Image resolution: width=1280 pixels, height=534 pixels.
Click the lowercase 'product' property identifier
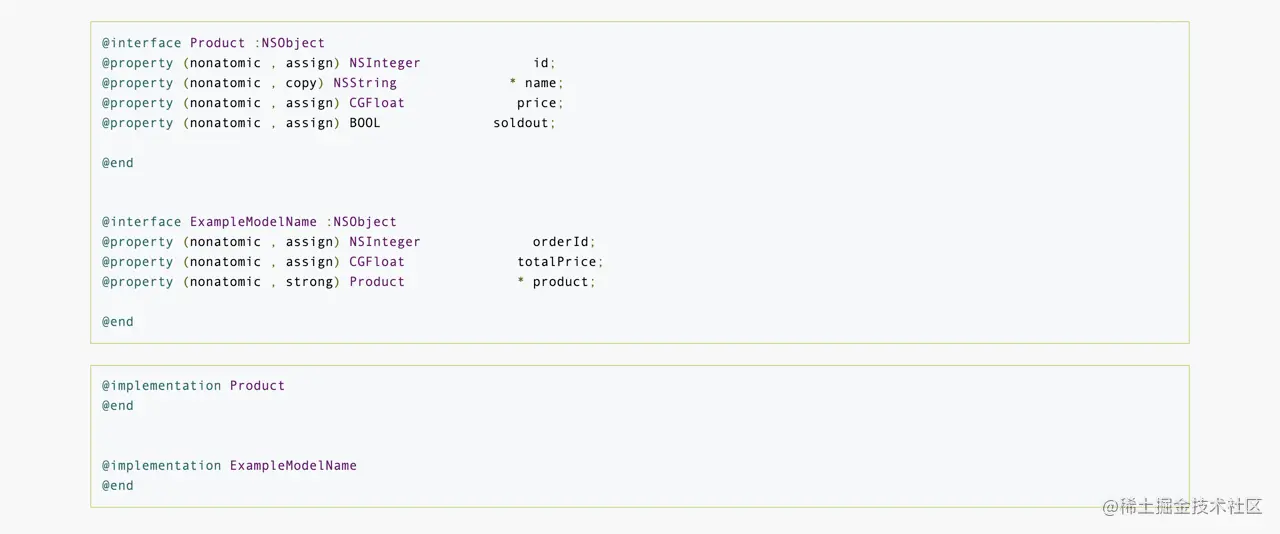[561, 282]
